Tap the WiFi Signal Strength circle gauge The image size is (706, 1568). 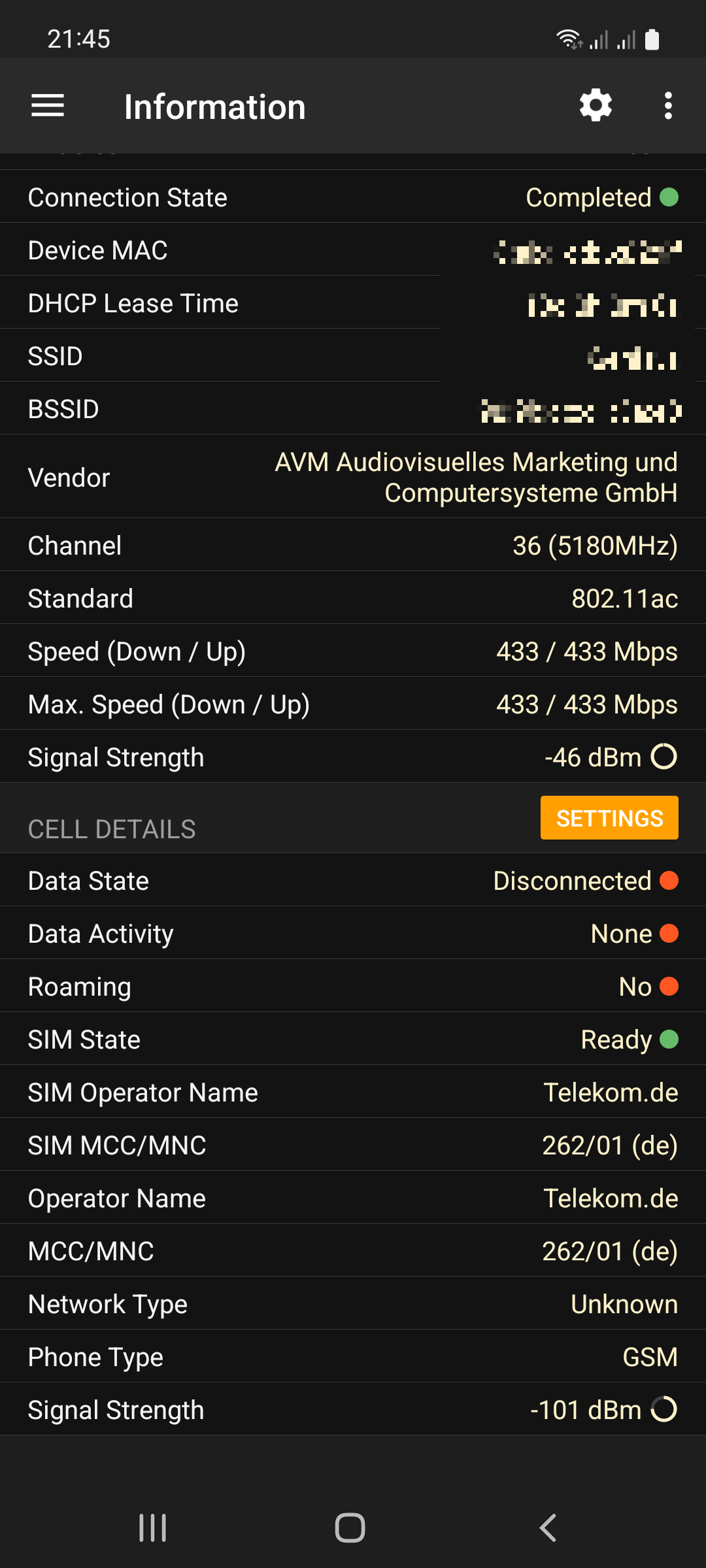[664, 757]
